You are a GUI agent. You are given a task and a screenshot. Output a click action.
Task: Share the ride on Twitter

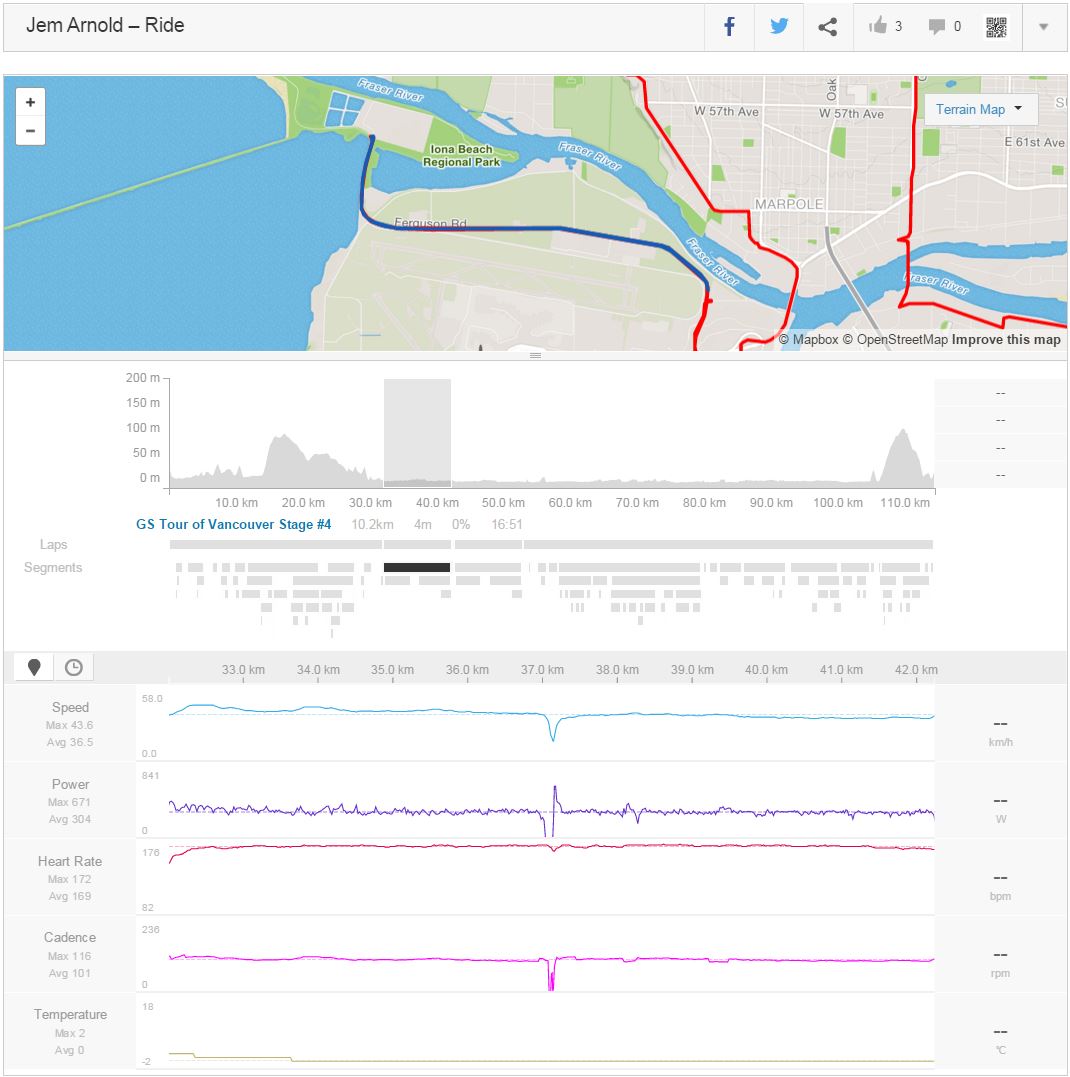(x=778, y=27)
